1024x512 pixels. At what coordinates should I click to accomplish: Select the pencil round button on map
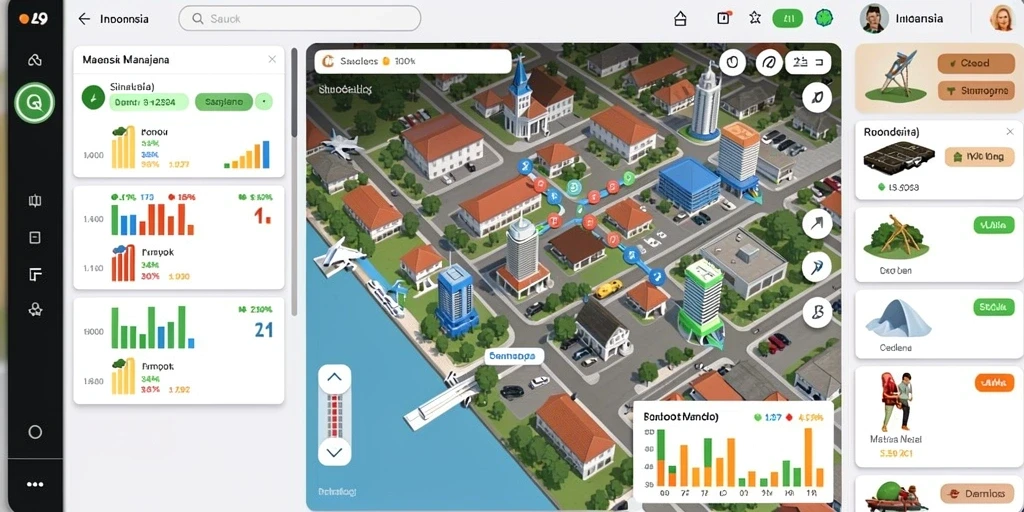tap(816, 98)
